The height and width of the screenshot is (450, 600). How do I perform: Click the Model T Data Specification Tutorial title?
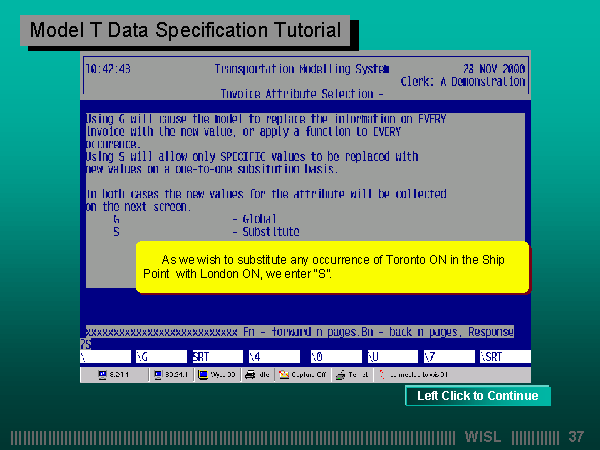pos(186,31)
